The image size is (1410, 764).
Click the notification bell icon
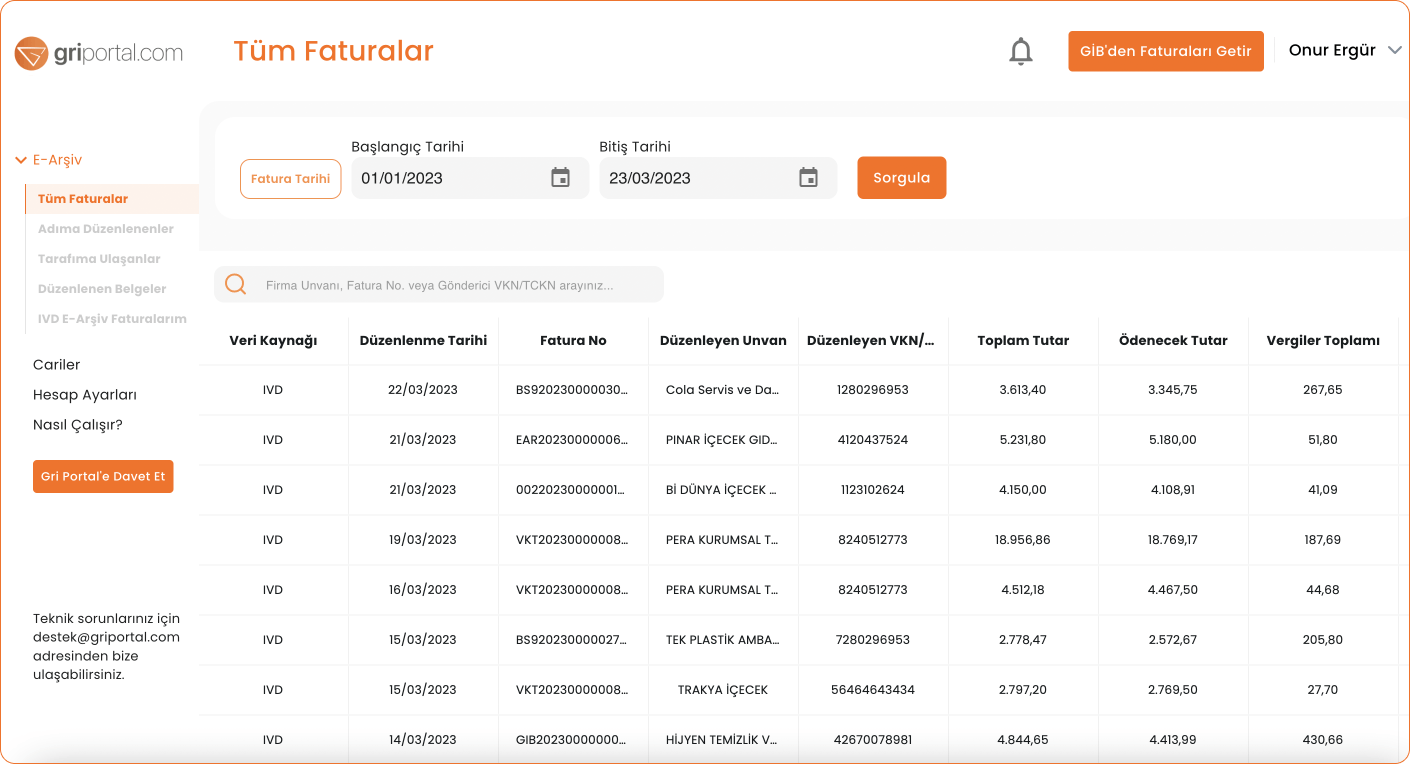tap(1020, 51)
